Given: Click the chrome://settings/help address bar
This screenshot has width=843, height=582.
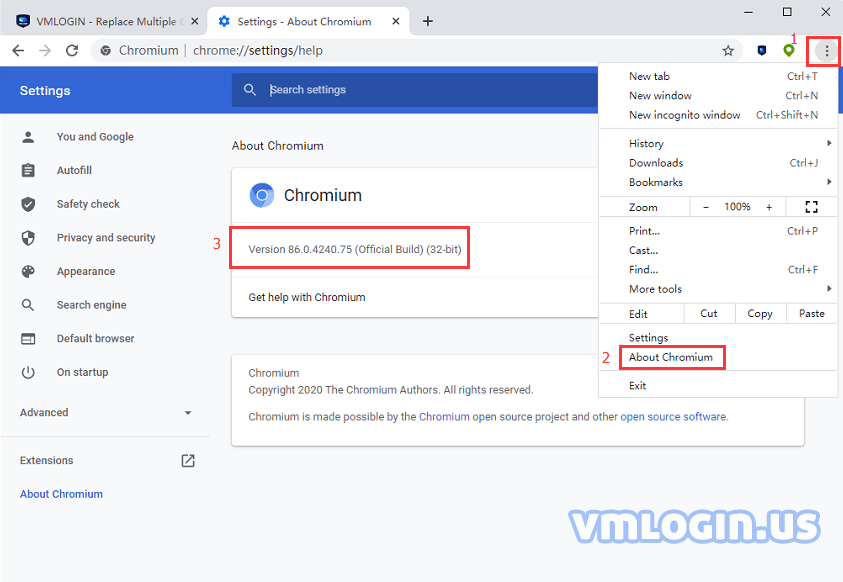Looking at the screenshot, I should tap(258, 51).
